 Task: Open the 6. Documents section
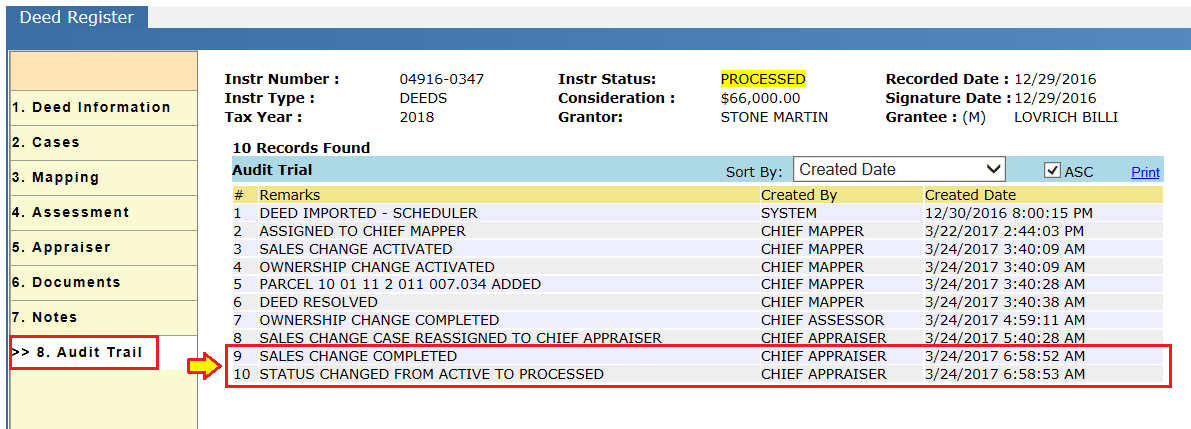pos(103,282)
